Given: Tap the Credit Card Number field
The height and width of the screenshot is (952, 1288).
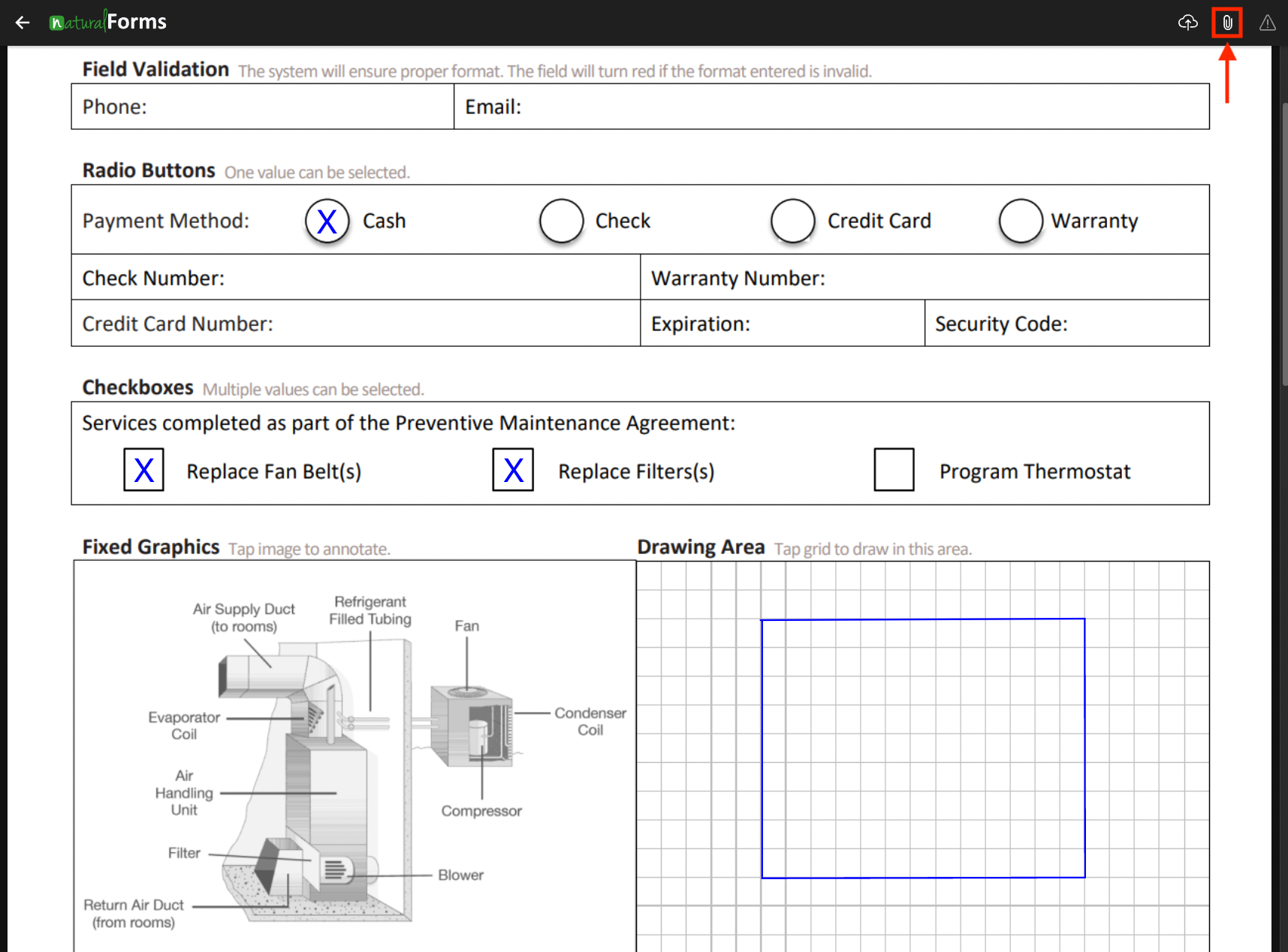Looking at the screenshot, I should 356,324.
